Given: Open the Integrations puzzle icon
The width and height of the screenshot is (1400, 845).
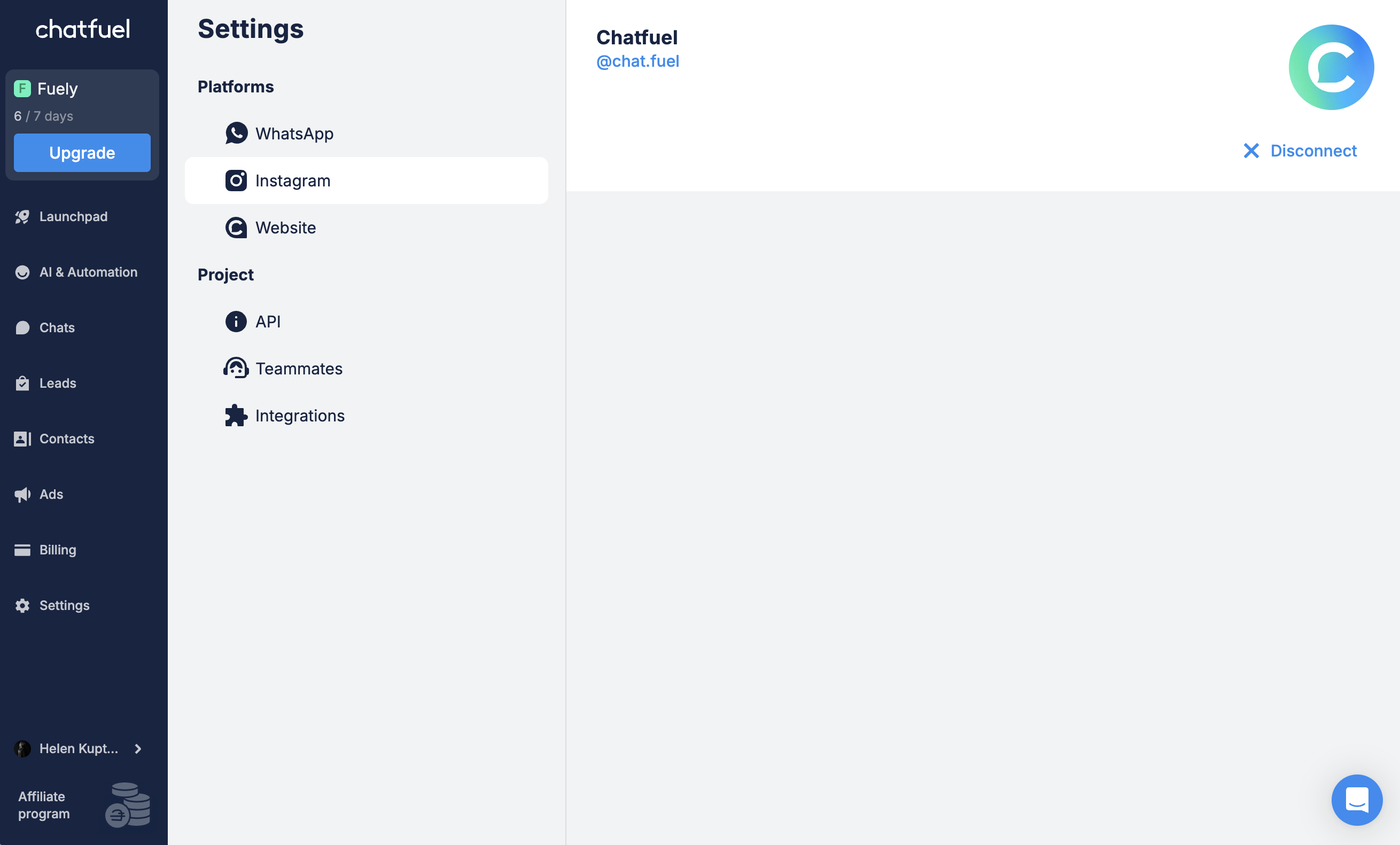Looking at the screenshot, I should coord(236,416).
